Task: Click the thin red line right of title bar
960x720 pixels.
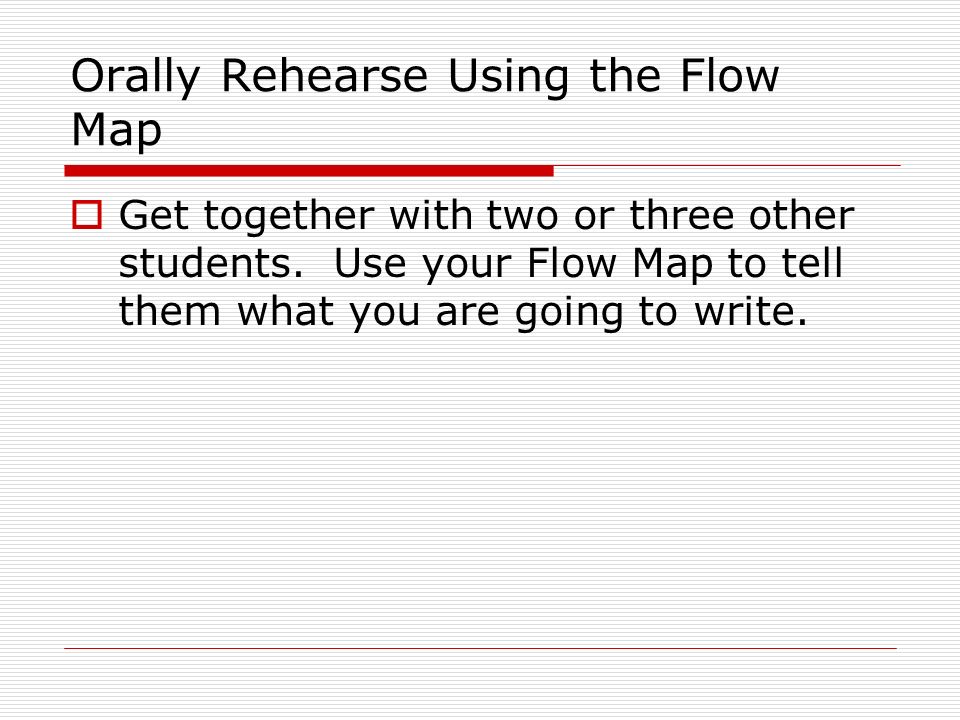Action: (727, 165)
